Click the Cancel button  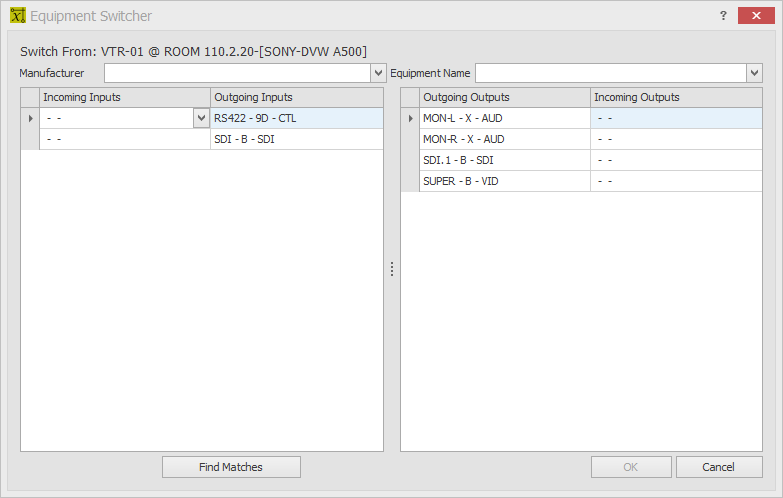[x=719, y=467]
